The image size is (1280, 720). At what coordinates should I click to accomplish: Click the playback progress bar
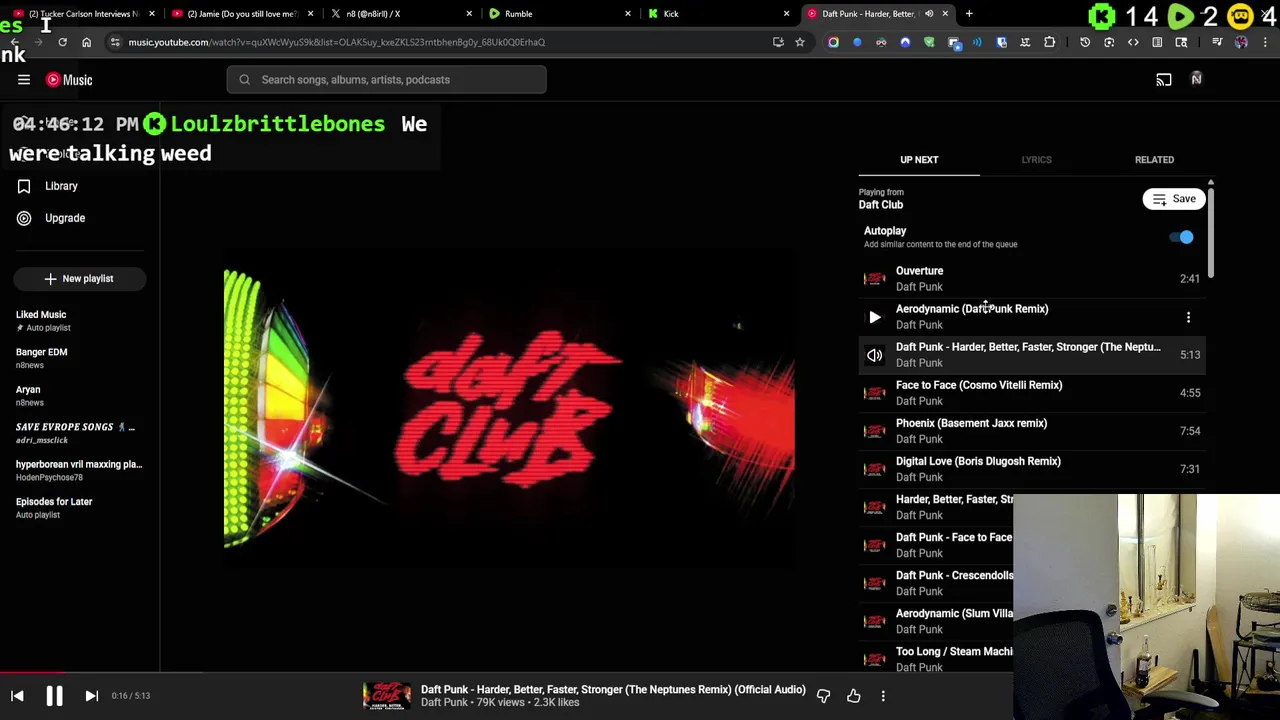[640, 673]
